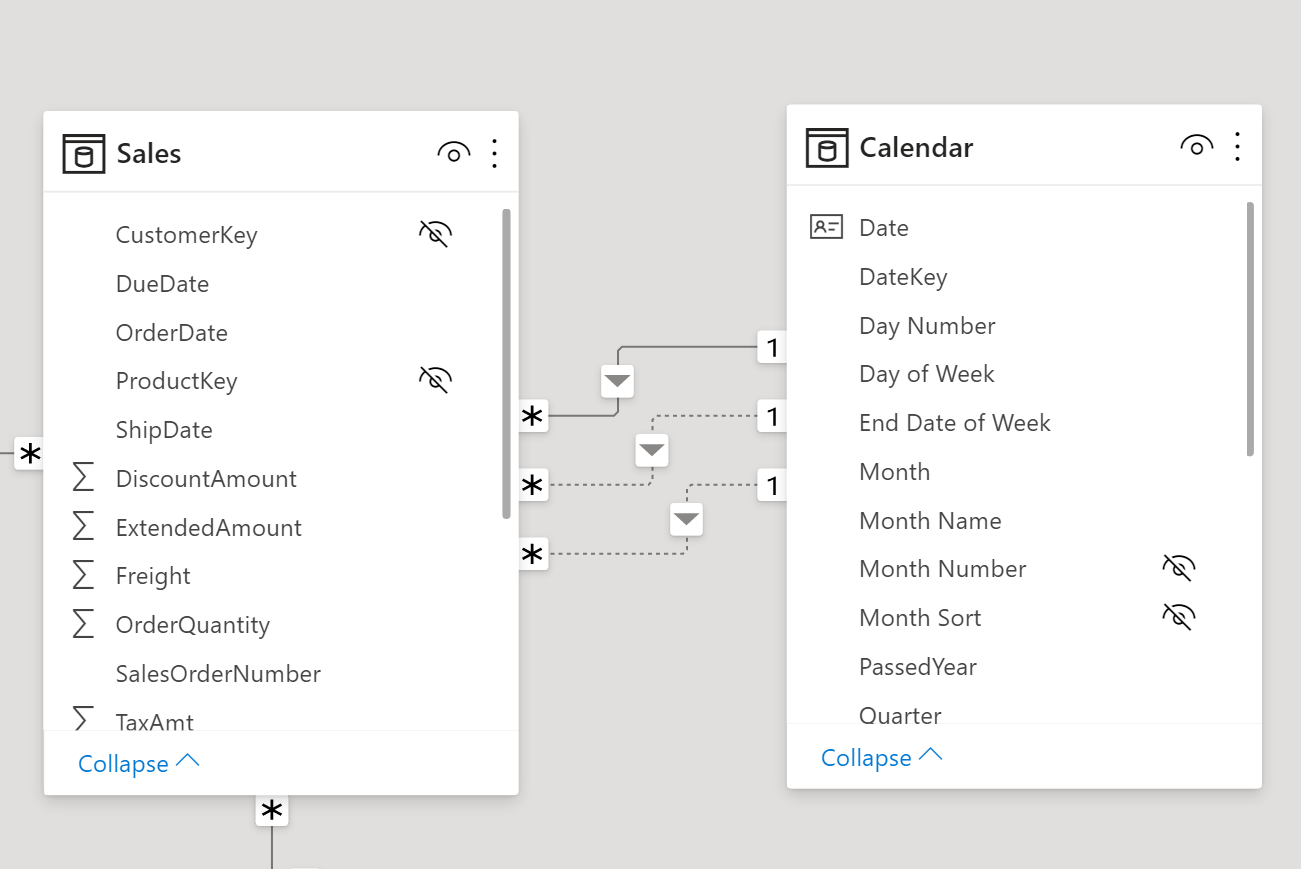Show the hidden ProductKey field

tap(435, 381)
